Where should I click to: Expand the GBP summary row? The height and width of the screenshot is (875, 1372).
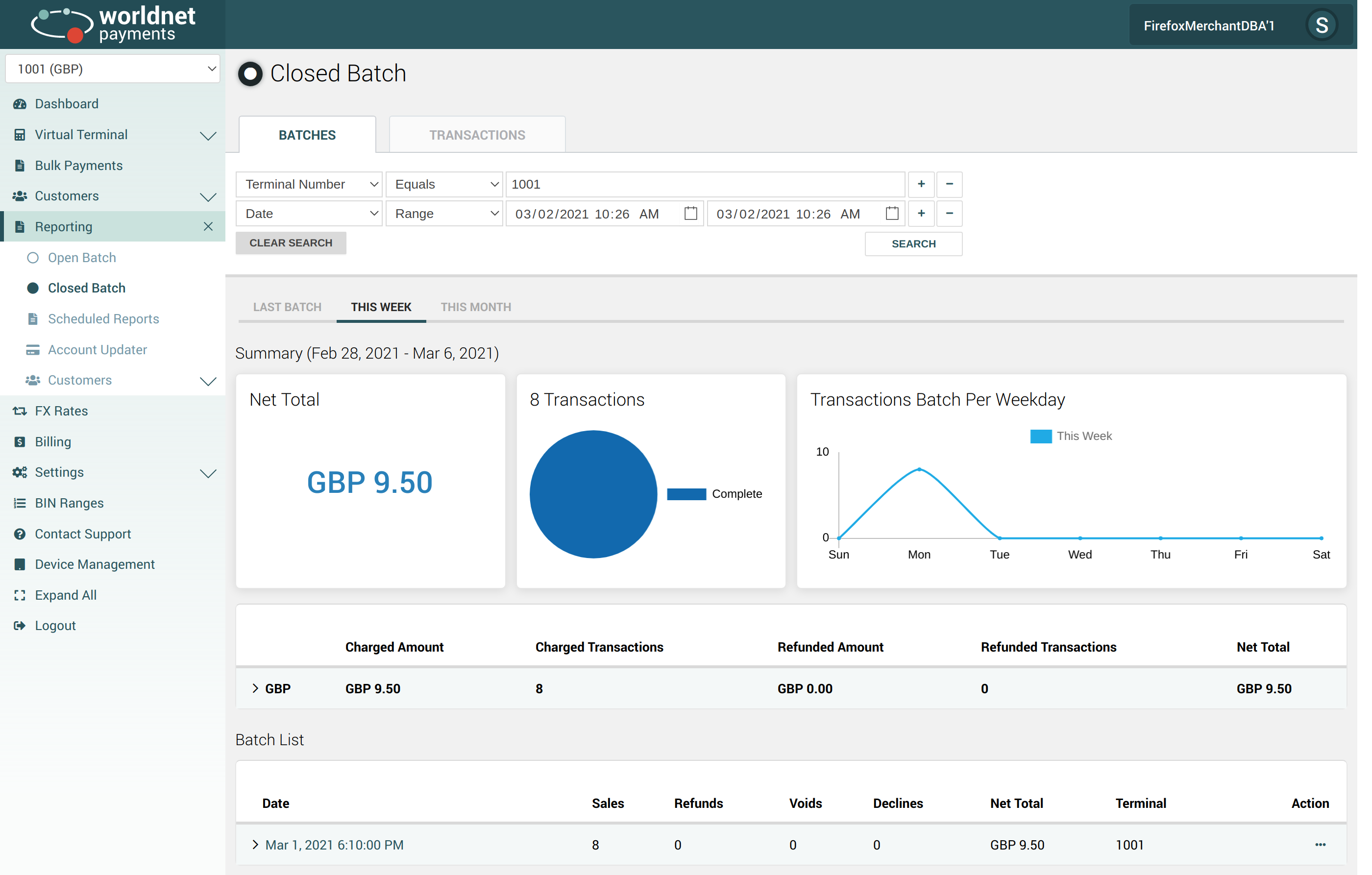pyautogui.click(x=255, y=688)
